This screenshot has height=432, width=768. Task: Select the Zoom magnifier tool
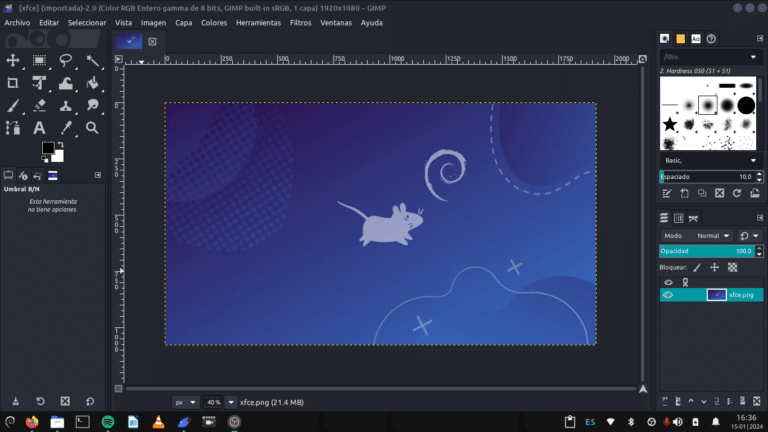point(92,128)
